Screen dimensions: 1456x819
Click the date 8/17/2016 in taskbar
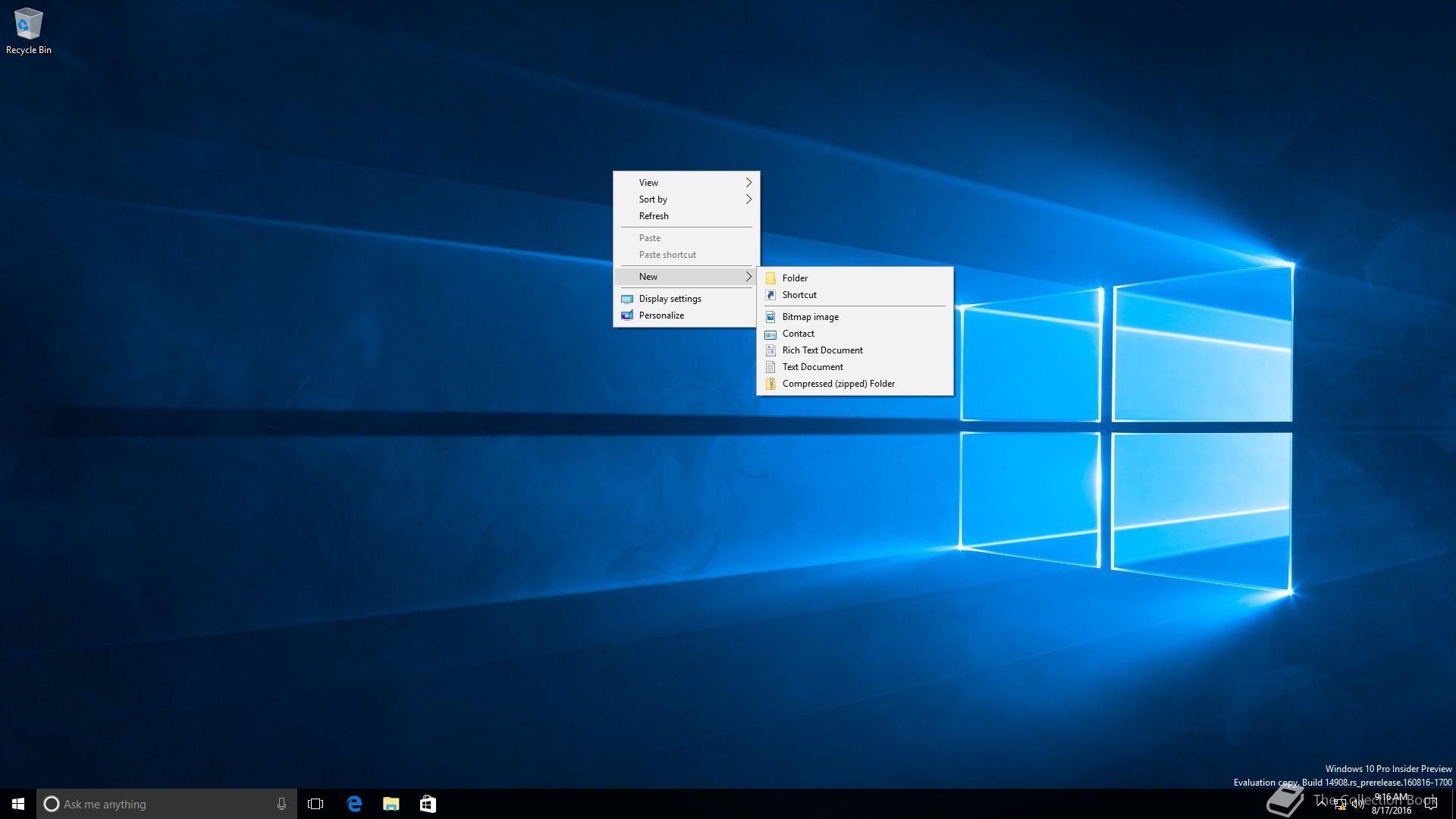click(1391, 811)
